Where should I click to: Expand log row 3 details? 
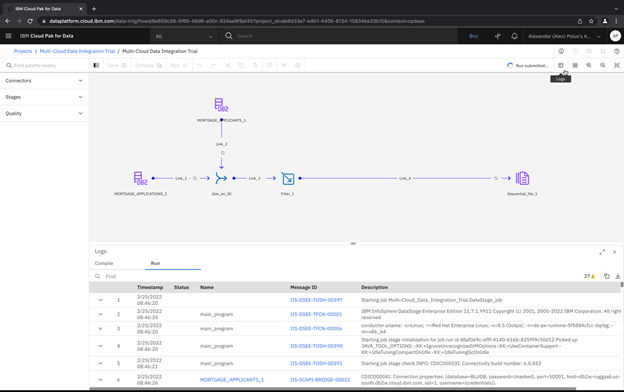click(x=100, y=329)
